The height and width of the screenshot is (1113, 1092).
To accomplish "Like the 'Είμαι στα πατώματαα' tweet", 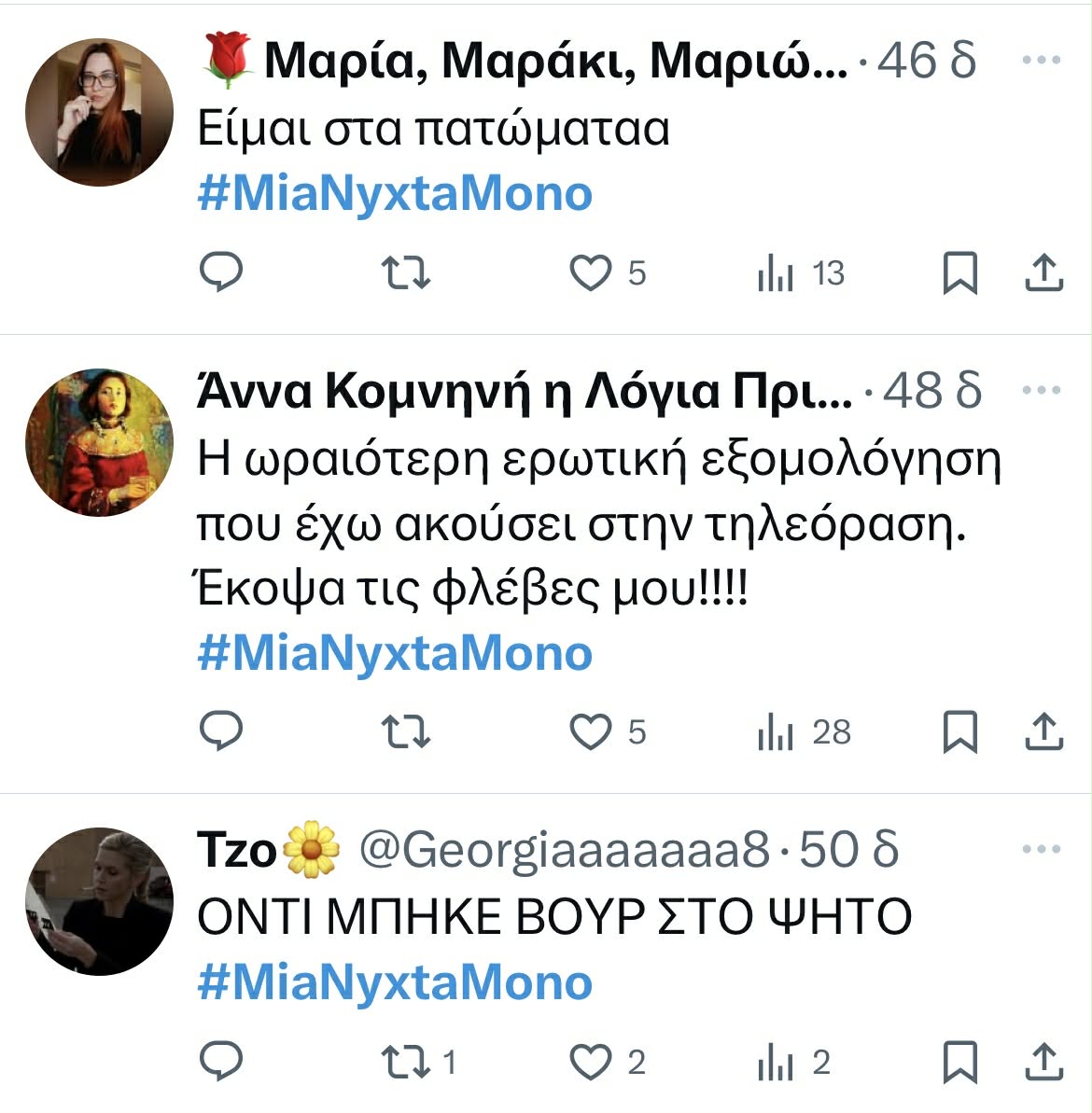I will point(590,272).
